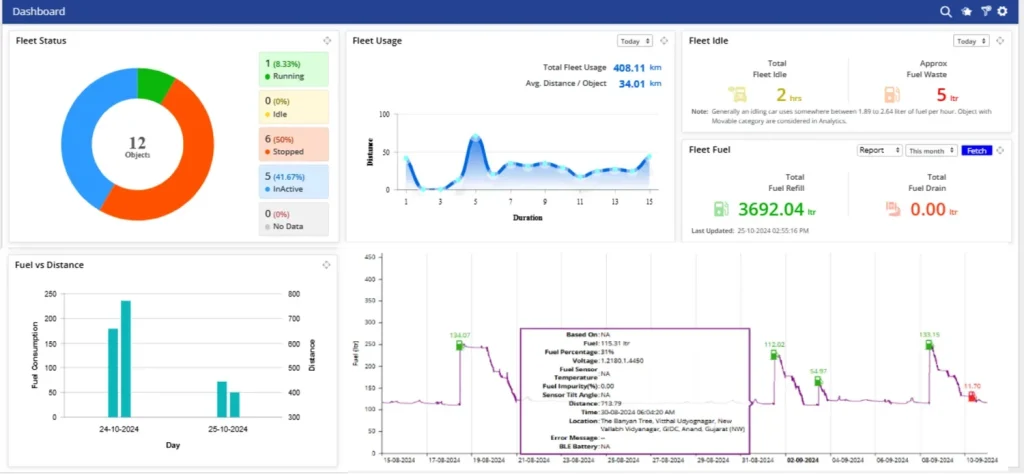
Task: Click the Fuel: 115.31 ltr tooltip line
Action: [x=605, y=343]
